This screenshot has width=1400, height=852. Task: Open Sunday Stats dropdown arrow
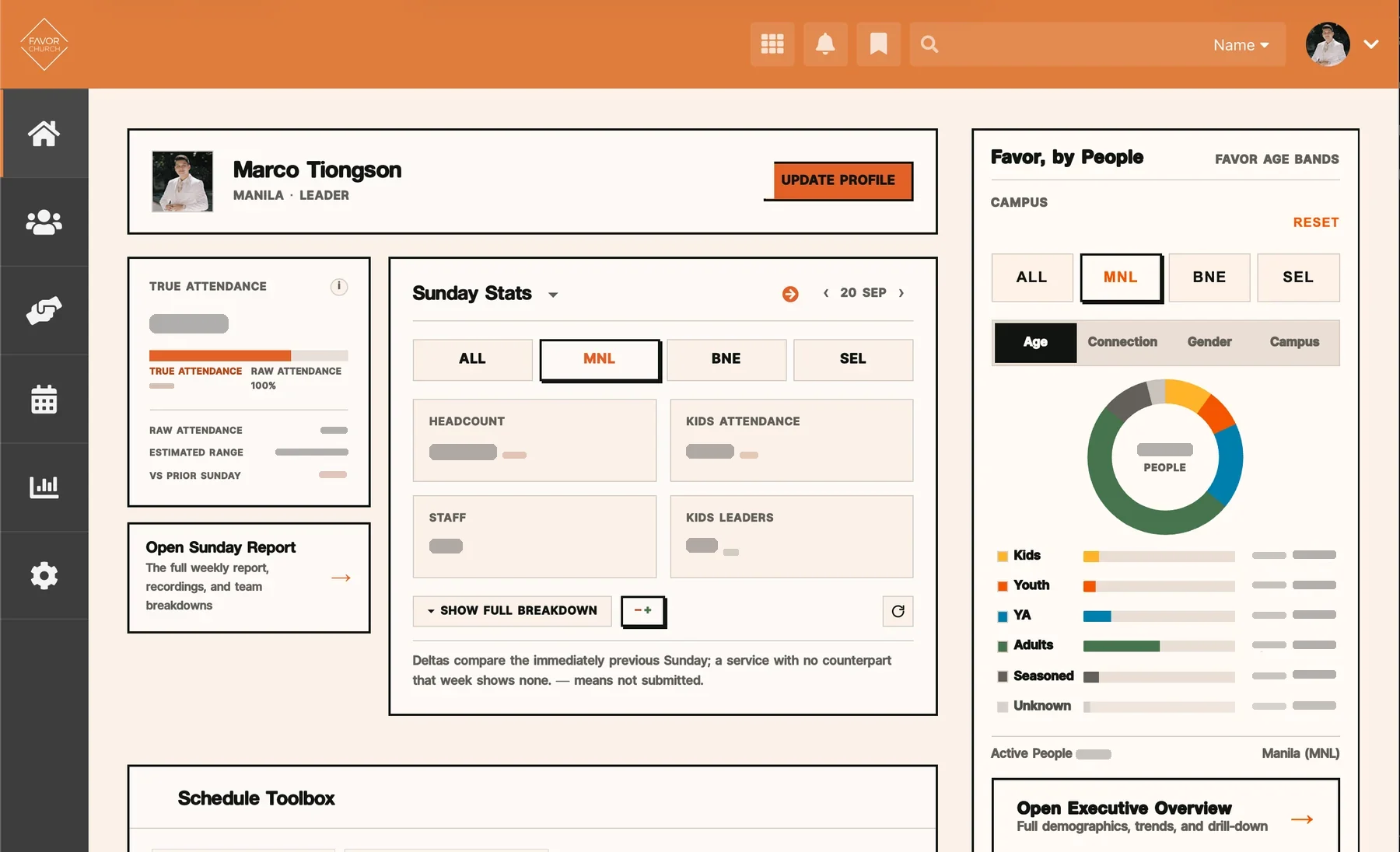(x=553, y=295)
